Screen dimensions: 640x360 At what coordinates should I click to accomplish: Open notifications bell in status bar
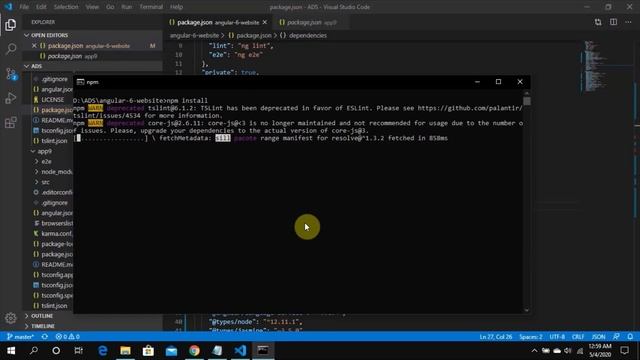click(x=630, y=337)
